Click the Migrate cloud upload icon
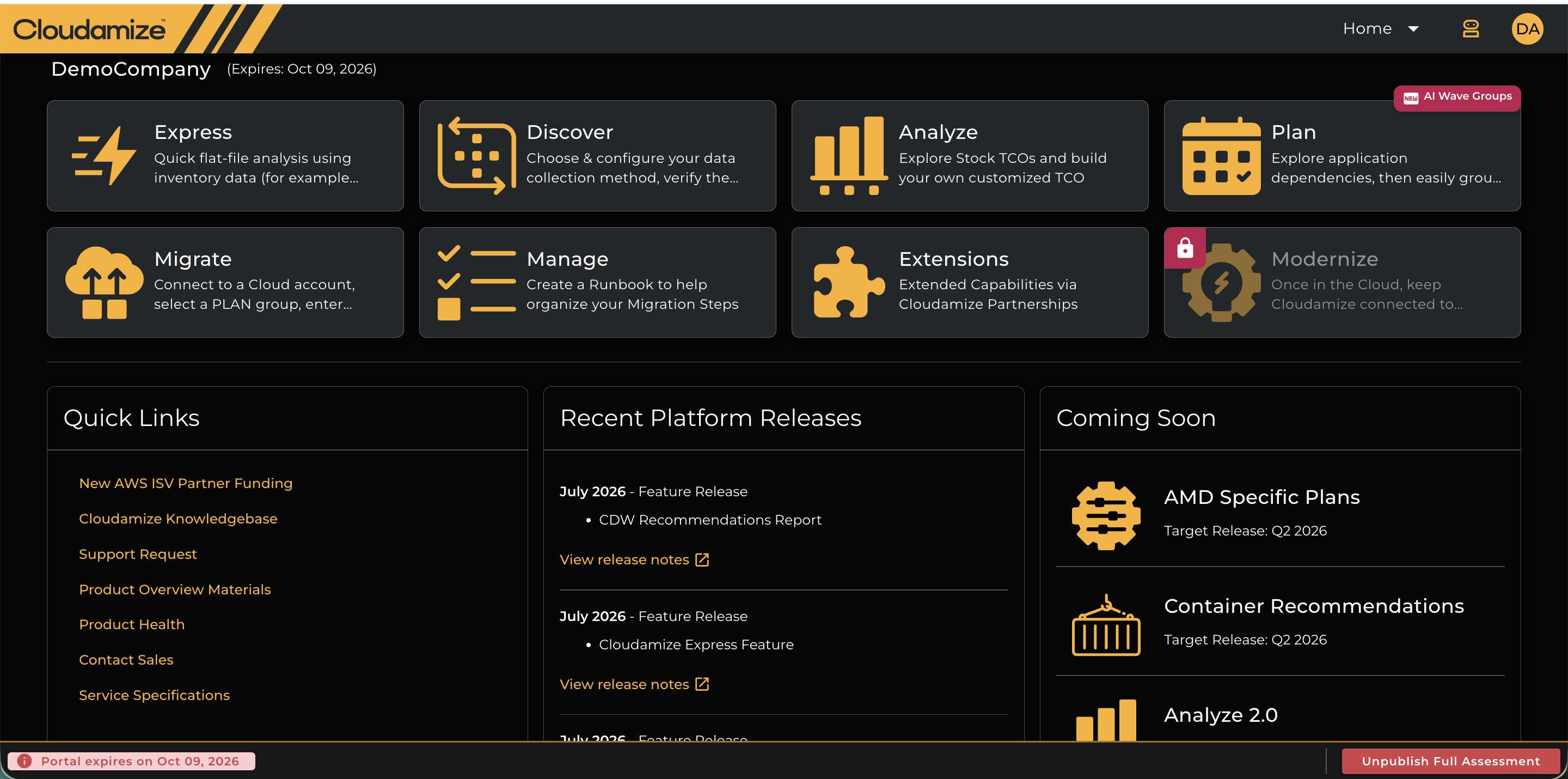 click(x=104, y=283)
